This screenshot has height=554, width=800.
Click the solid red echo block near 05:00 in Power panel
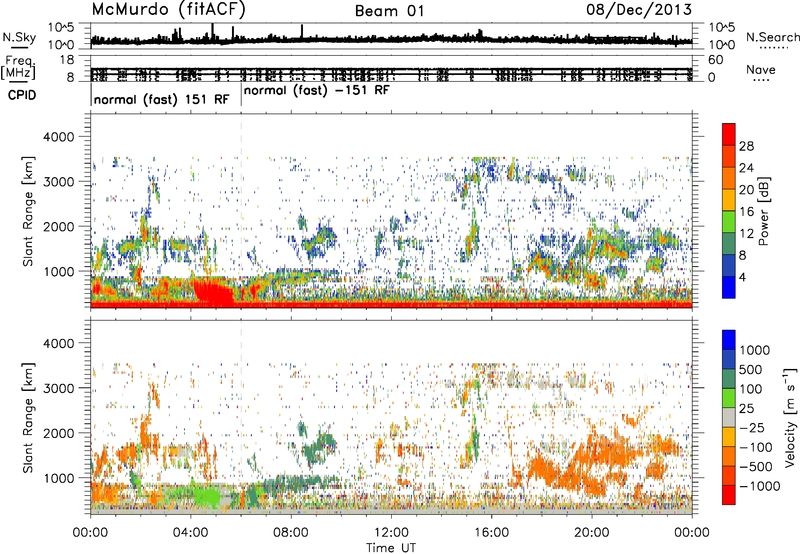click(213, 292)
